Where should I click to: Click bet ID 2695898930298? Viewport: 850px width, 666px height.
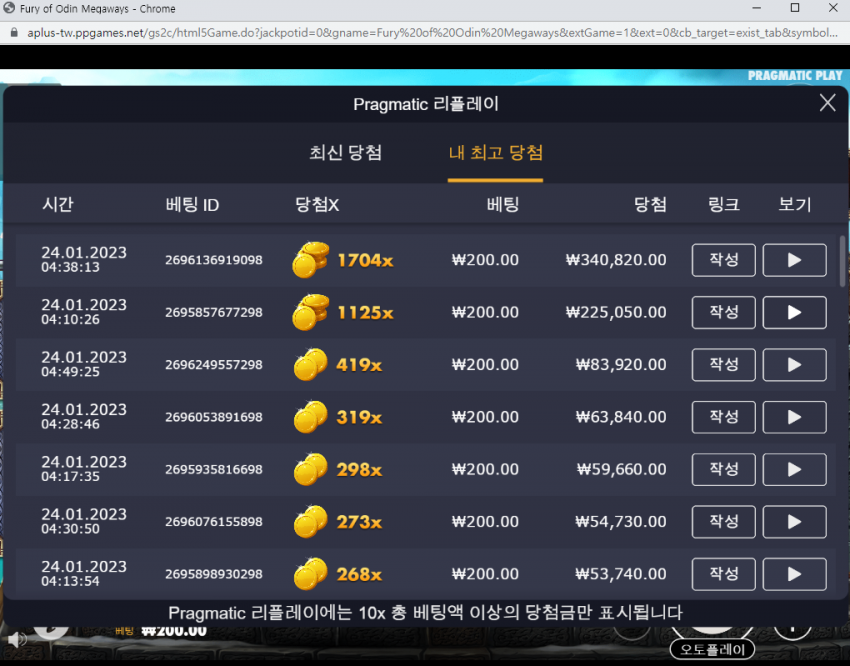[214, 574]
